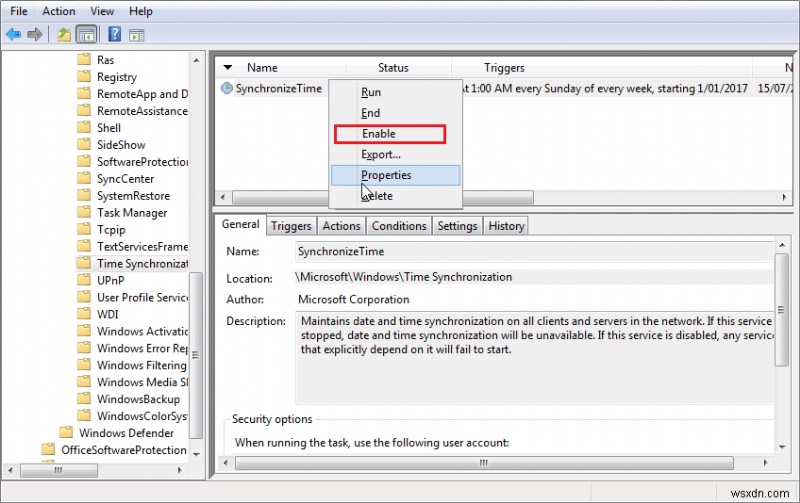Open the Help question mark icon

coord(115,35)
